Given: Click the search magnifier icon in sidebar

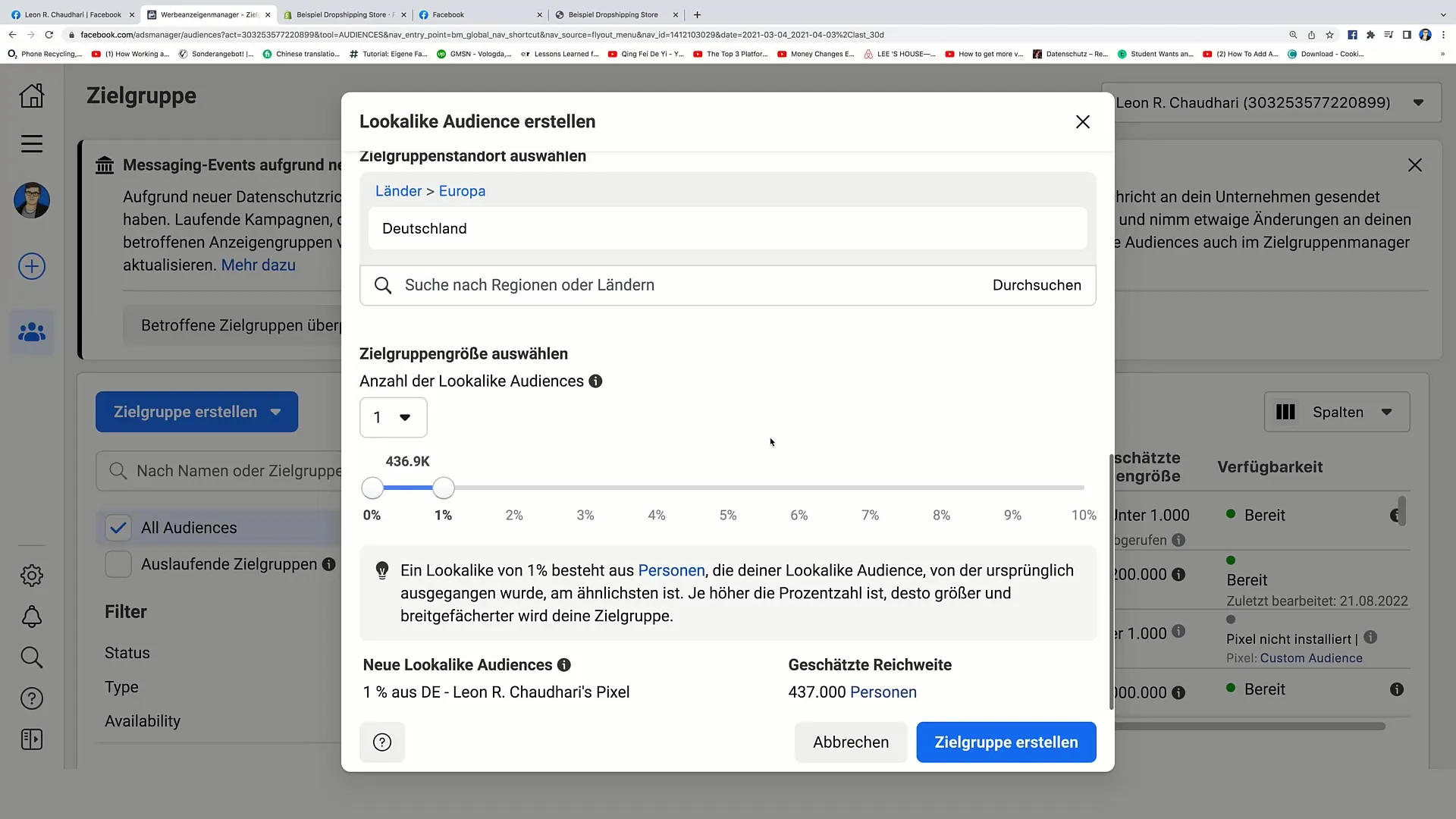Looking at the screenshot, I should pyautogui.click(x=32, y=657).
